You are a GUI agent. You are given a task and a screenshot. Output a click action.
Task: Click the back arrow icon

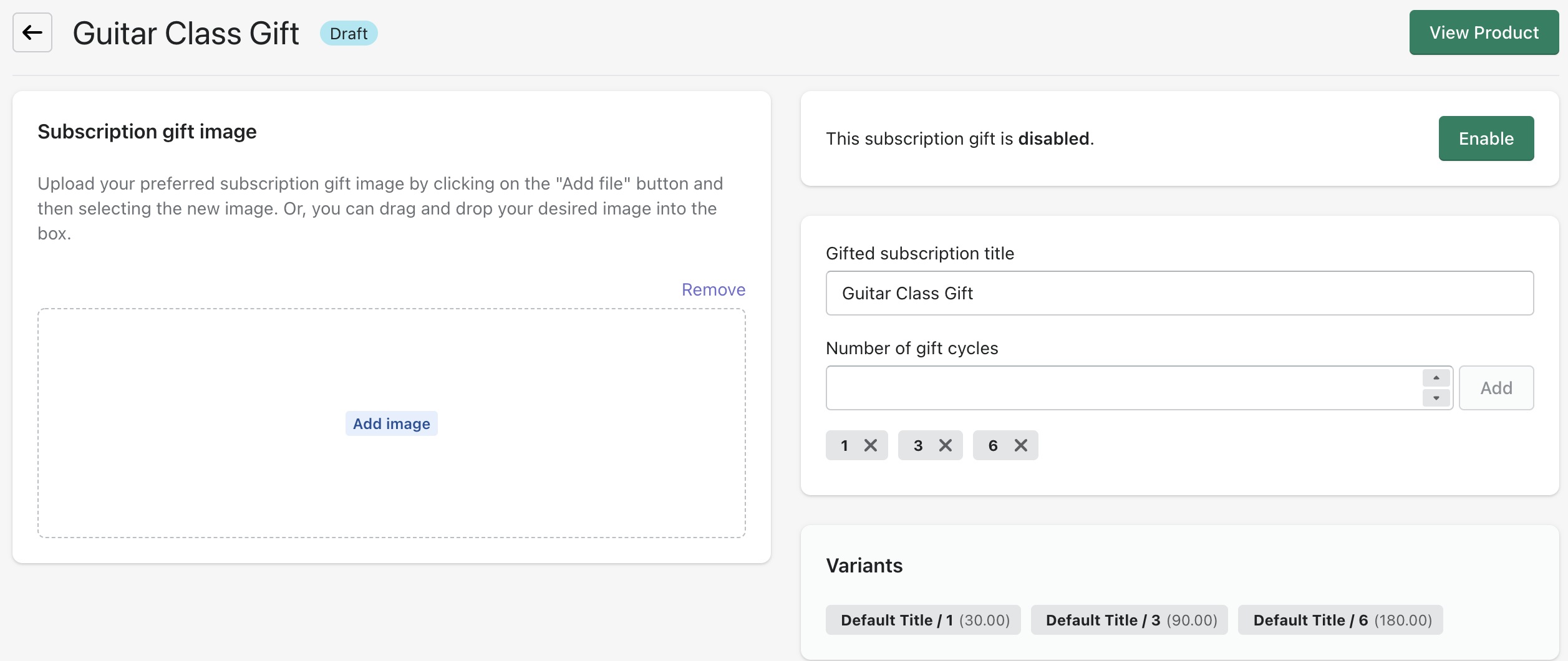pyautogui.click(x=32, y=32)
